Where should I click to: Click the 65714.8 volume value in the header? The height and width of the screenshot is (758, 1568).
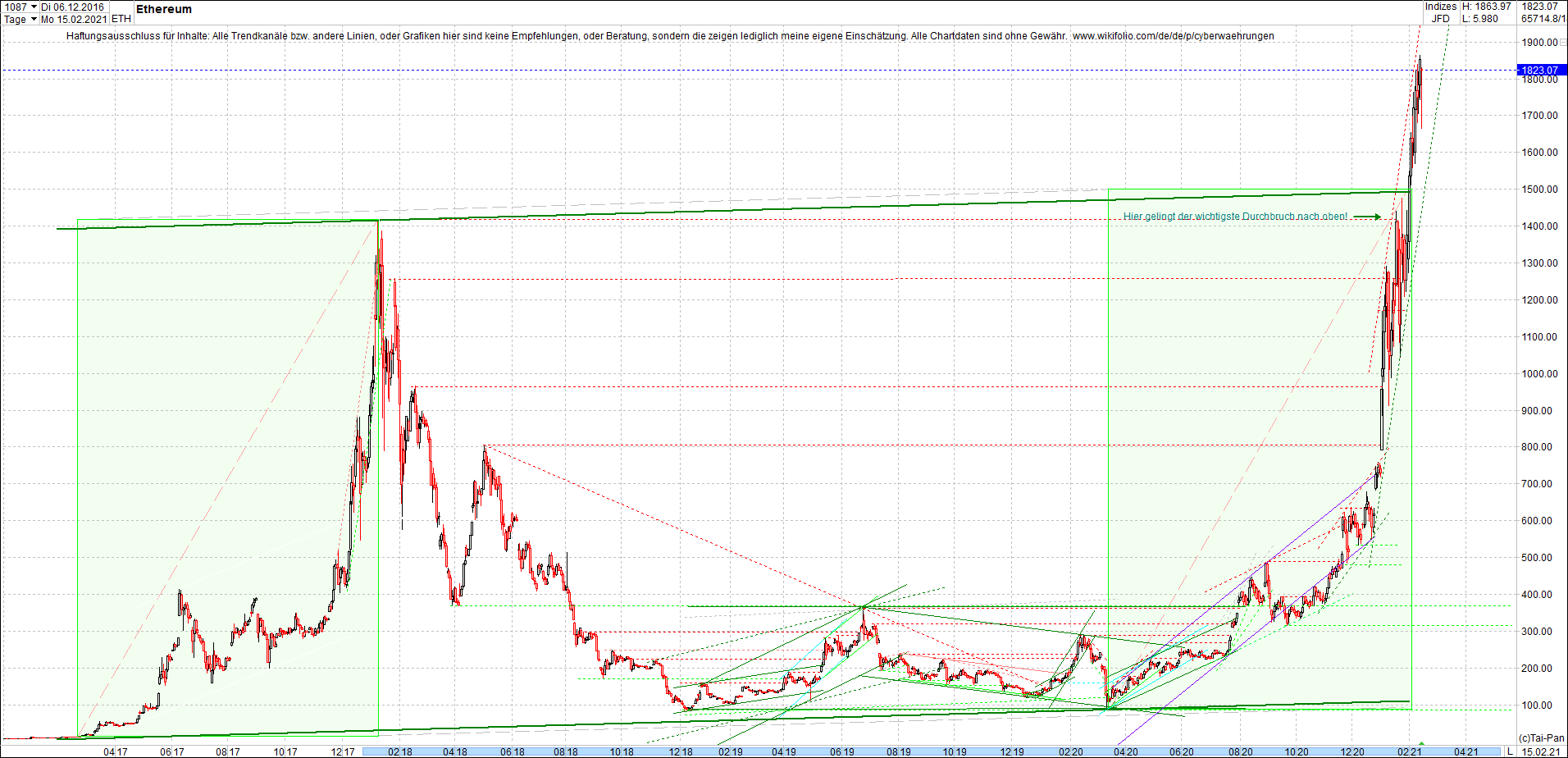[x=1543, y=19]
